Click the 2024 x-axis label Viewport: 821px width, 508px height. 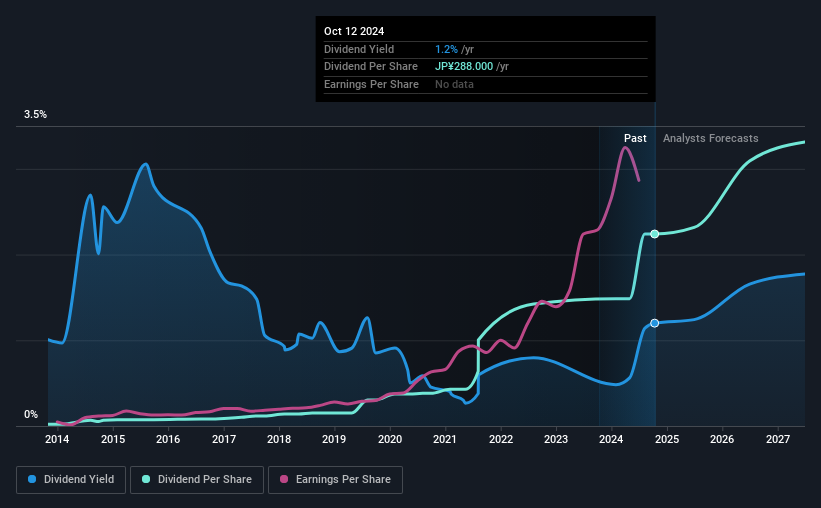click(x=611, y=439)
